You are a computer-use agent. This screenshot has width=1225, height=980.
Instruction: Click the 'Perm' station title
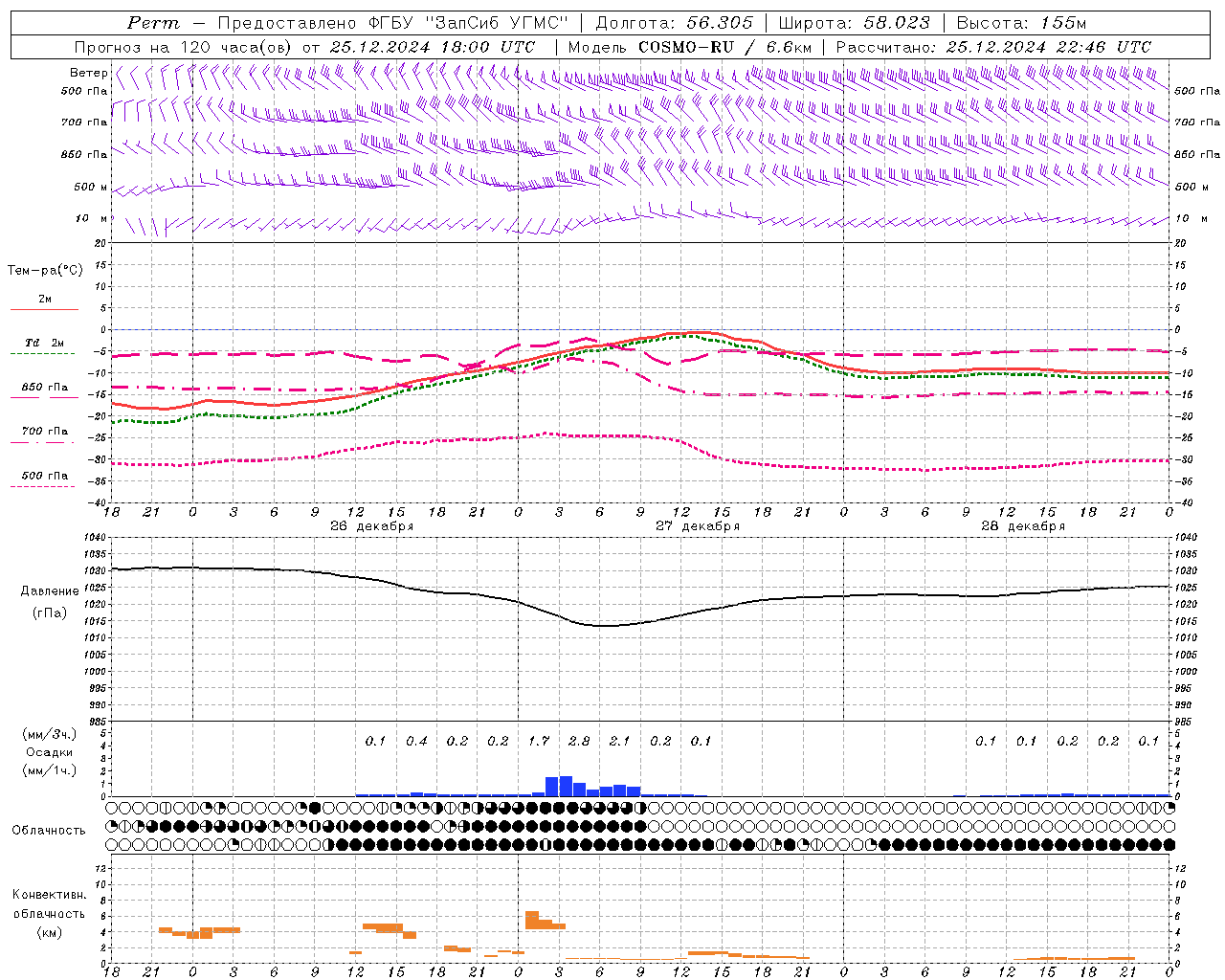click(x=153, y=23)
